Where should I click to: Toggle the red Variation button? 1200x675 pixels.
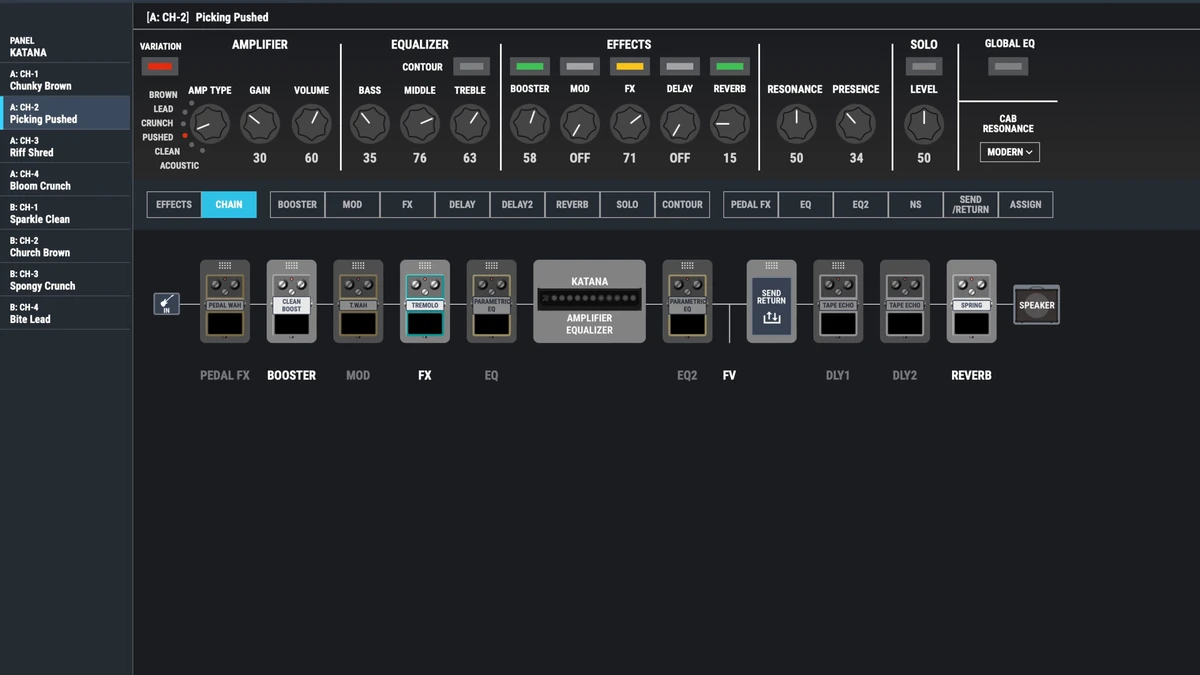point(160,67)
